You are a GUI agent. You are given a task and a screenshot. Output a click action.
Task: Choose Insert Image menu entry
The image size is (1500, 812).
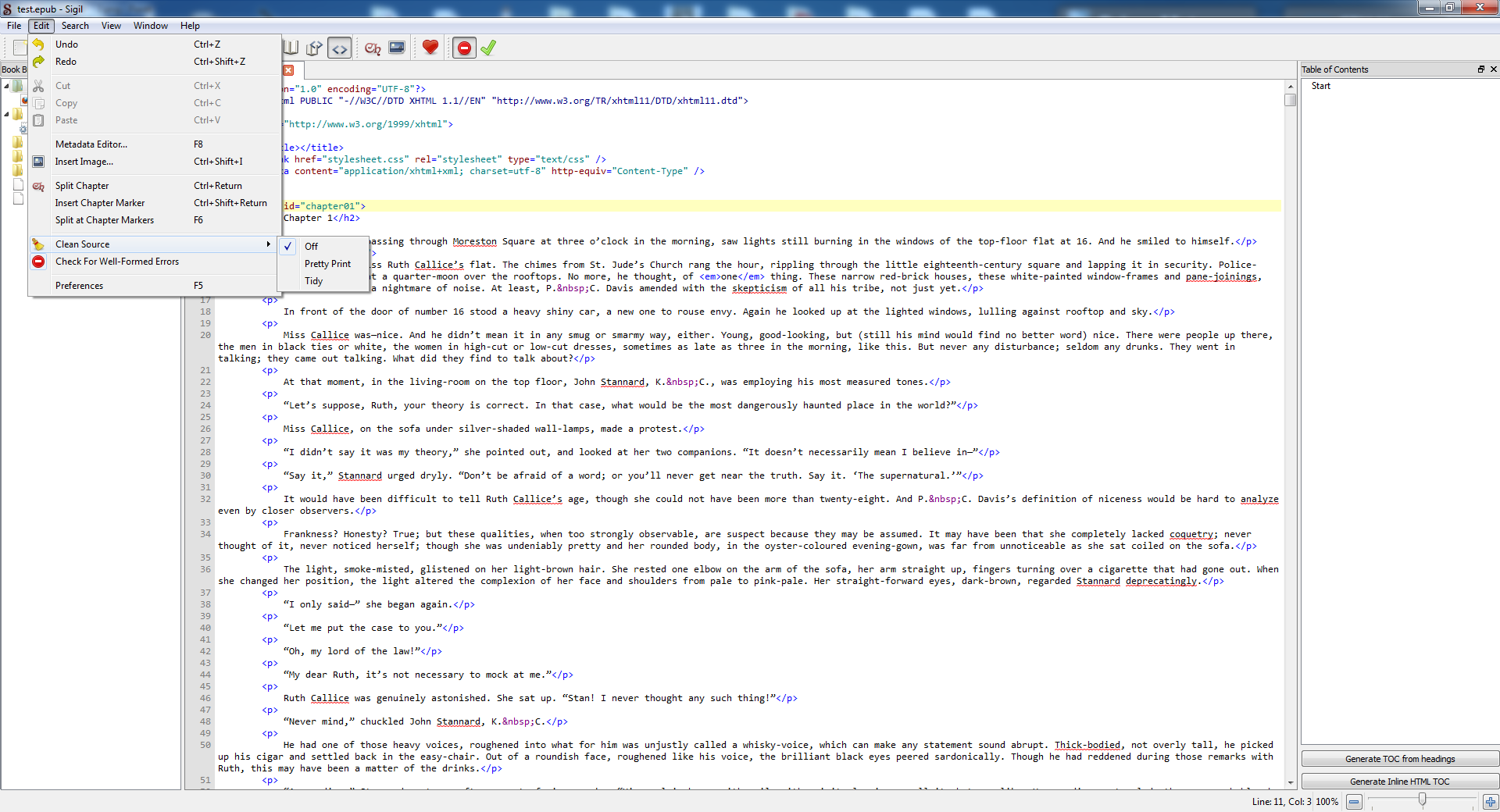tap(155, 162)
